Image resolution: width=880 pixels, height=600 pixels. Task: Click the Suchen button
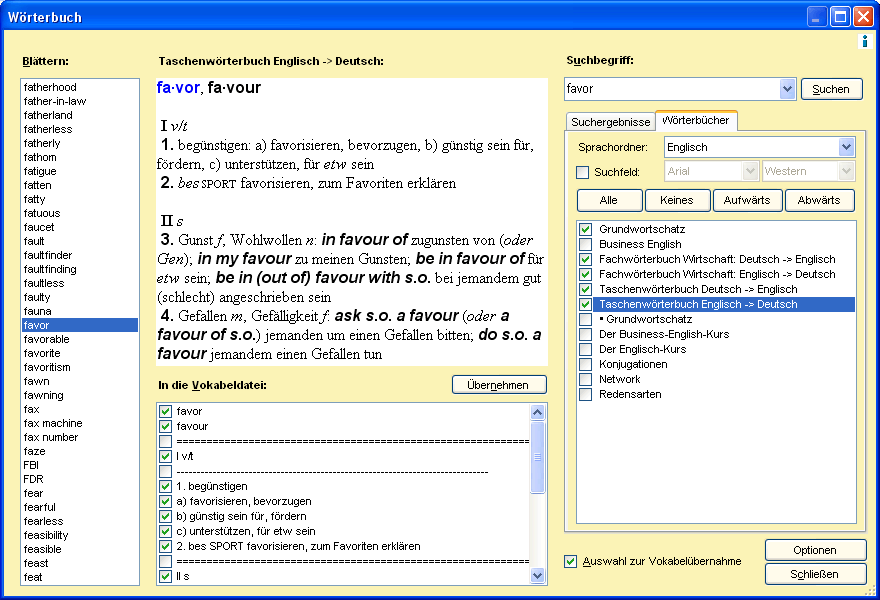(831, 89)
